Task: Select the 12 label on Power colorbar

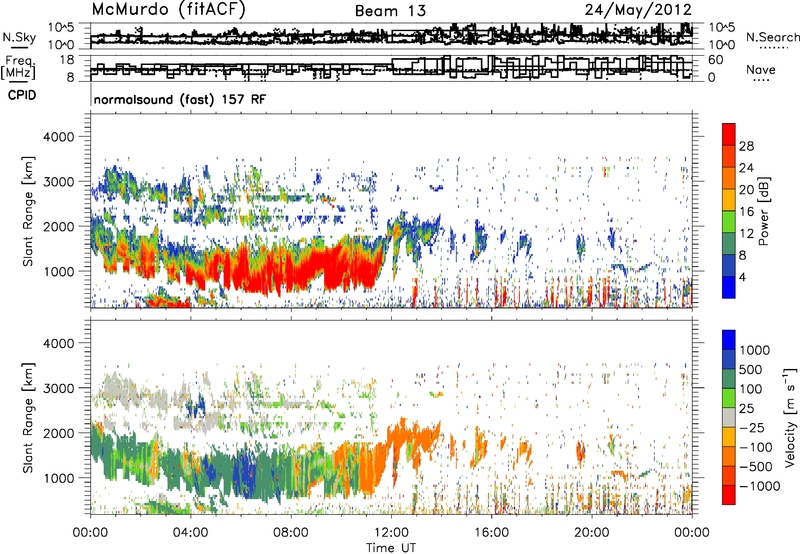Action: point(746,234)
